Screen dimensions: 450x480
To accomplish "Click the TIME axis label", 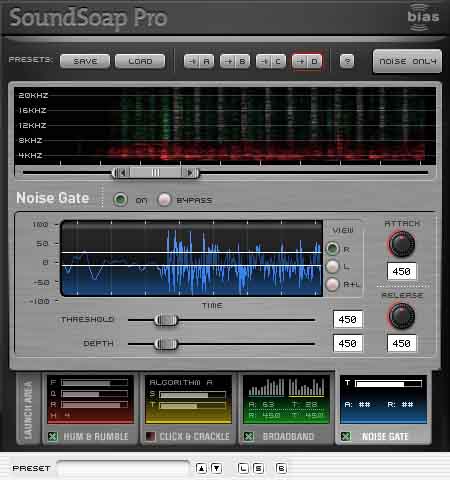I will point(212,305).
